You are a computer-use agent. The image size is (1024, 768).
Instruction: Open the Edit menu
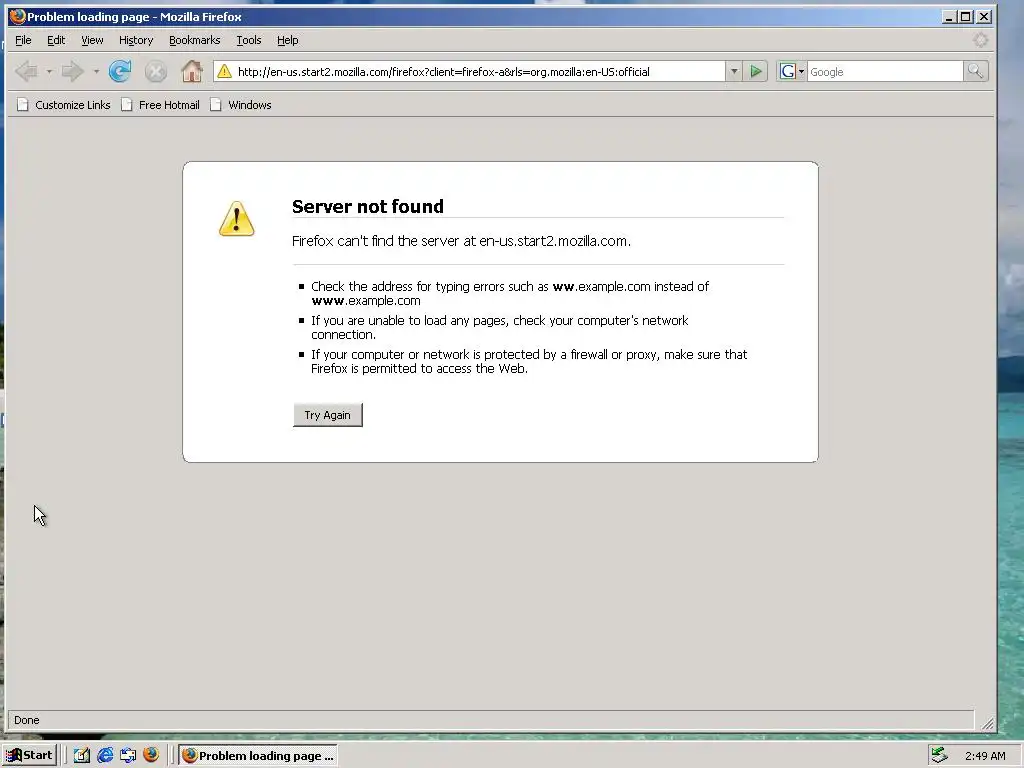point(56,40)
